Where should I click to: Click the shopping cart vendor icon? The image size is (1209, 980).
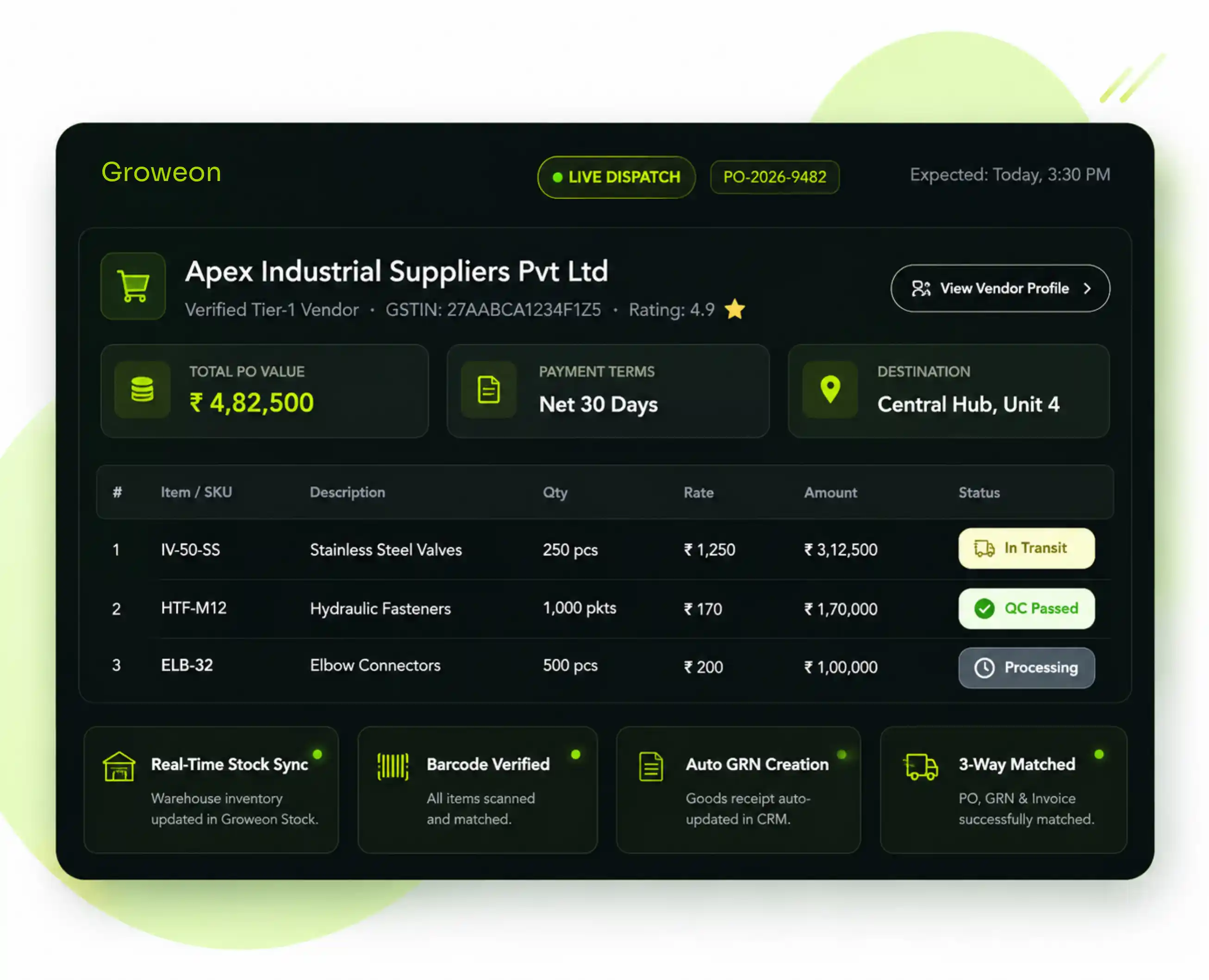pyautogui.click(x=133, y=286)
